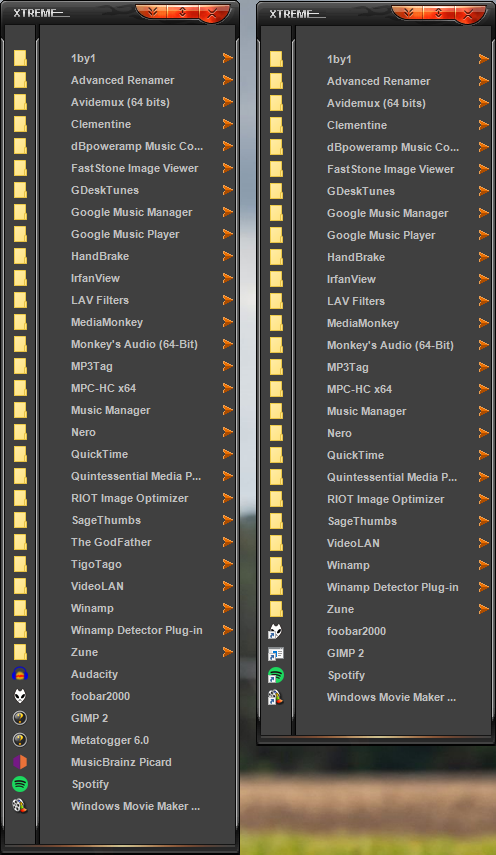Click the Spotify shortcut icon in right menu

coord(276,675)
